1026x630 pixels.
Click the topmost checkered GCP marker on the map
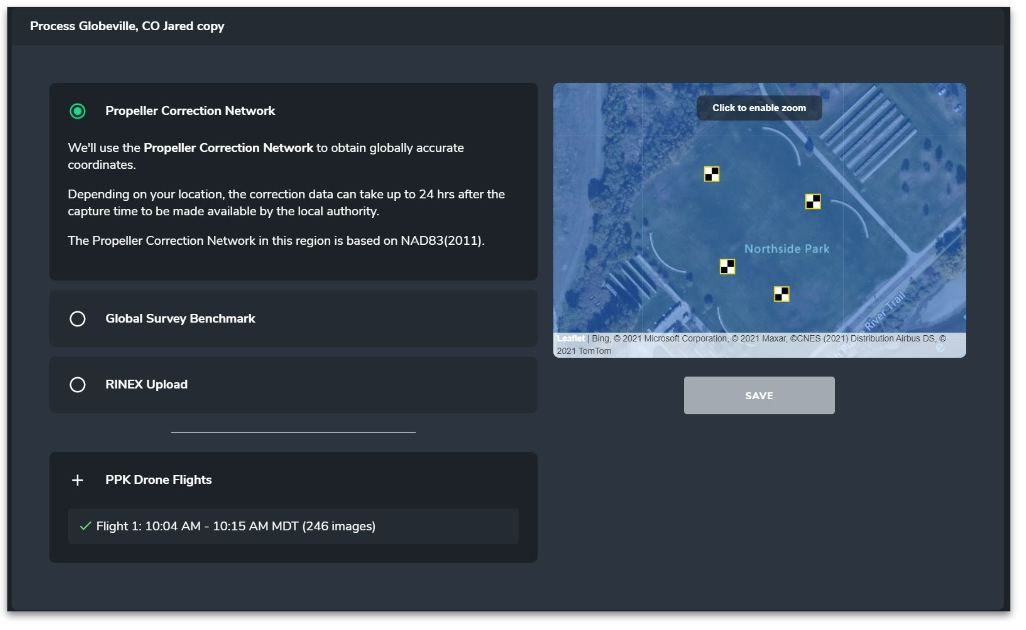tap(712, 173)
